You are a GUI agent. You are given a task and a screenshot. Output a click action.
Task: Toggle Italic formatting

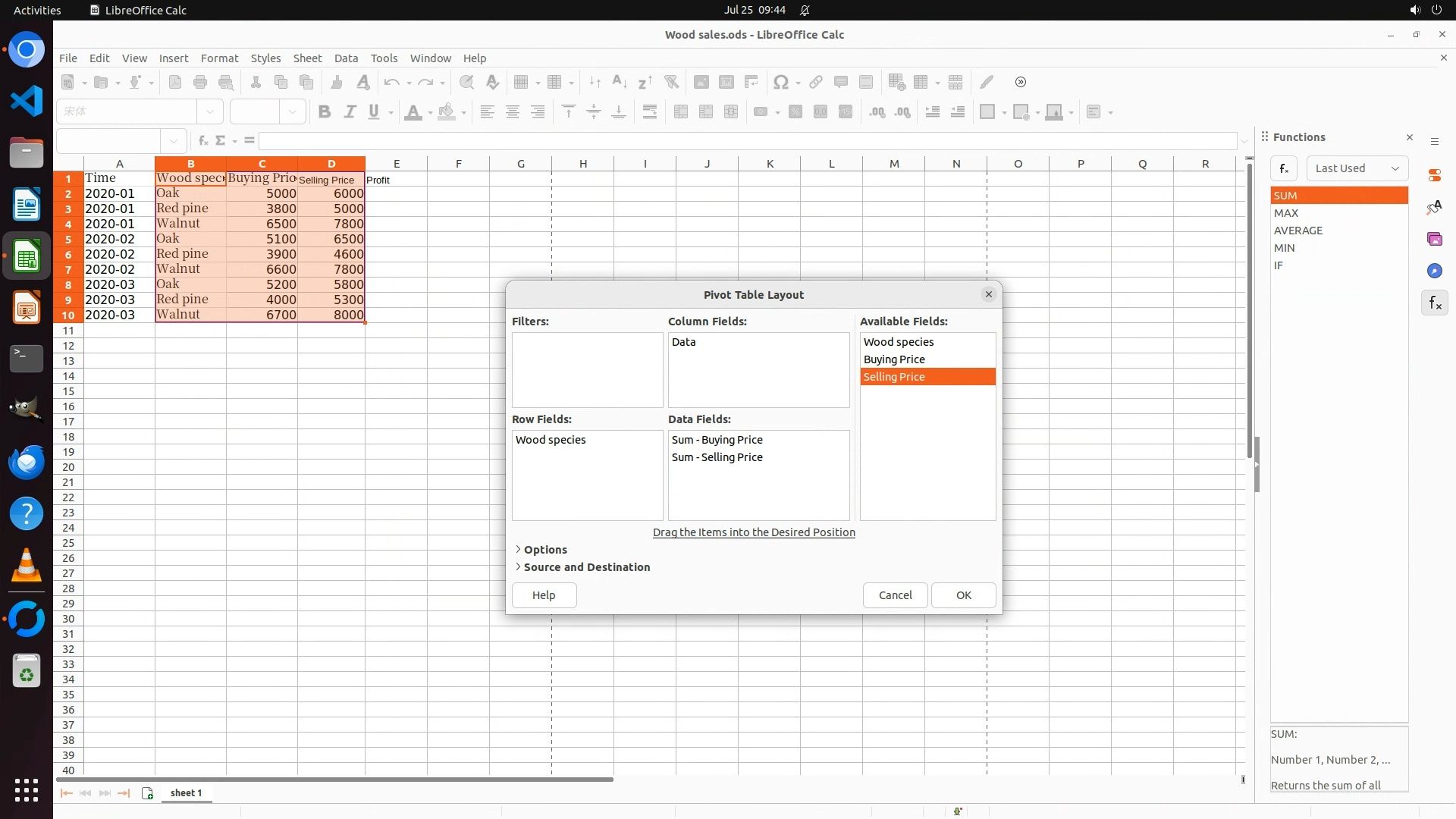pyautogui.click(x=350, y=111)
